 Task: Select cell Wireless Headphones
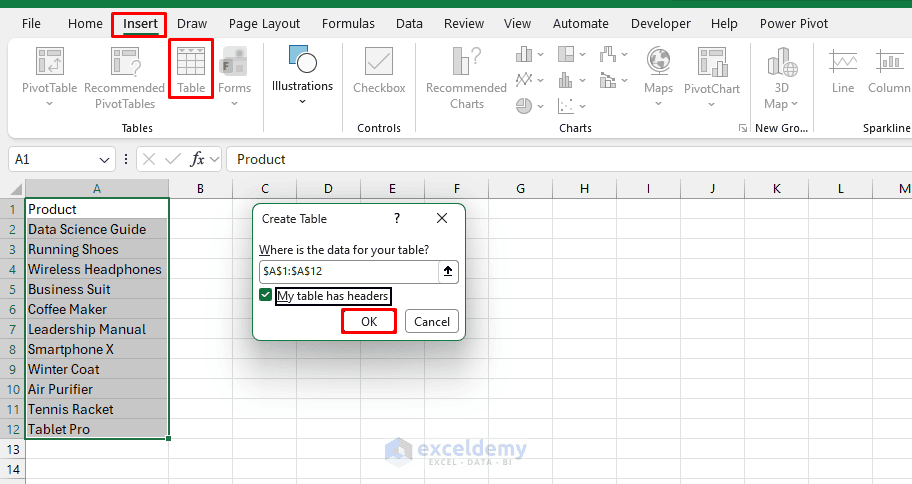pyautogui.click(x=97, y=269)
